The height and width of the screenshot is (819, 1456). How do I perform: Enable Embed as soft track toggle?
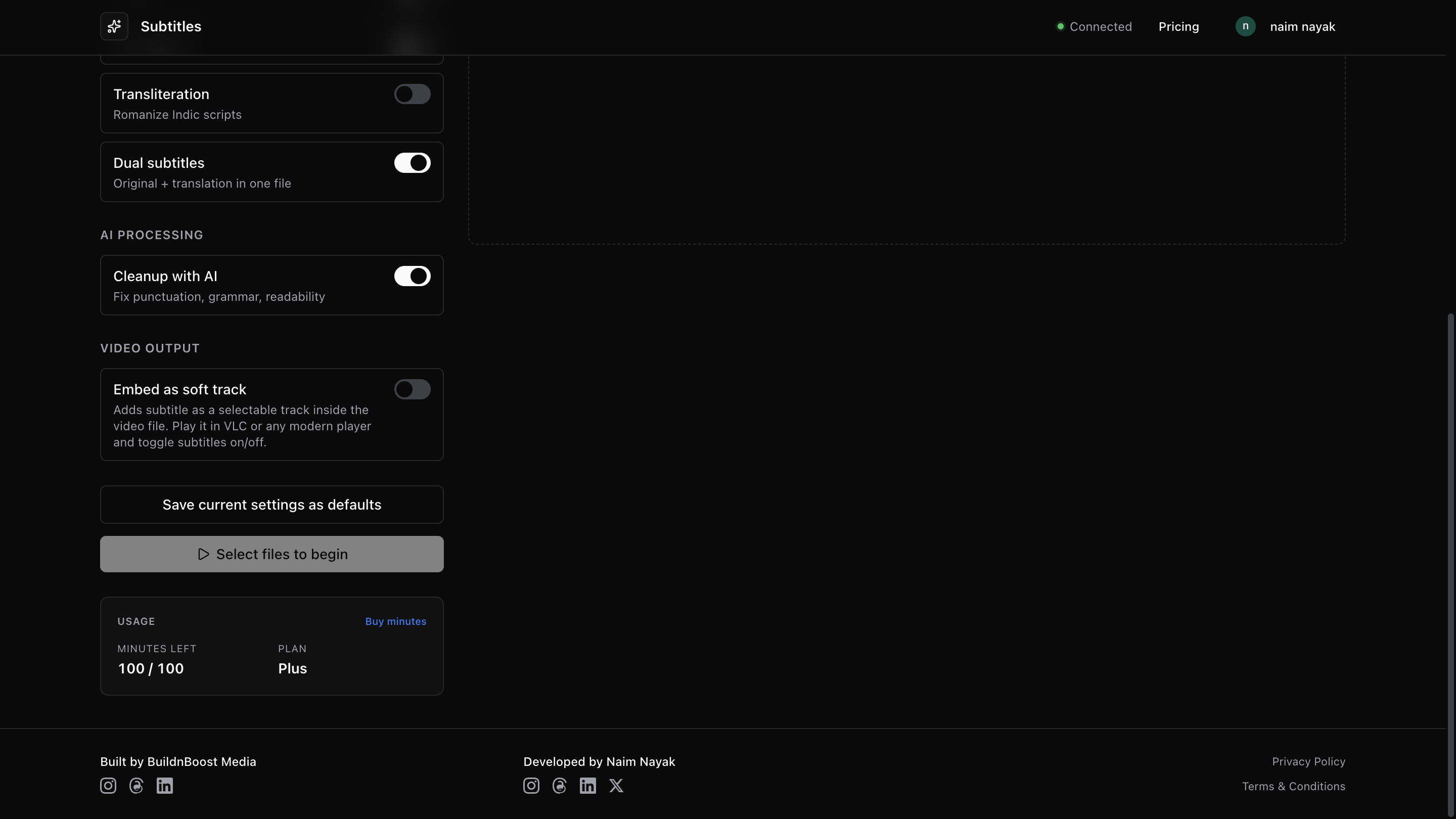point(412,389)
